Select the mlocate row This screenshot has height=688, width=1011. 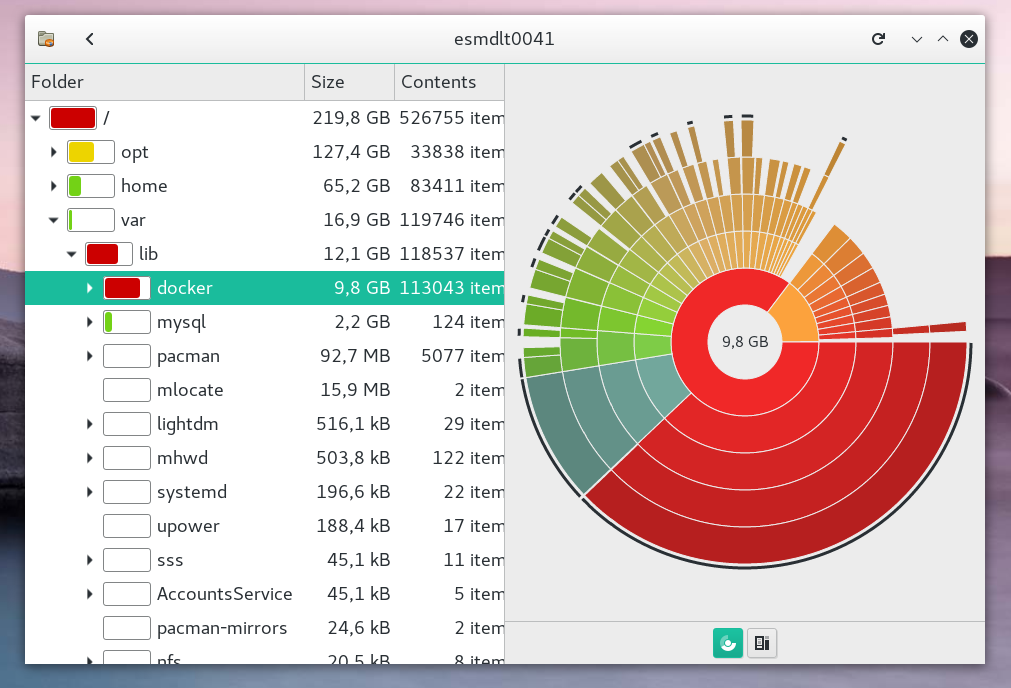(190, 390)
